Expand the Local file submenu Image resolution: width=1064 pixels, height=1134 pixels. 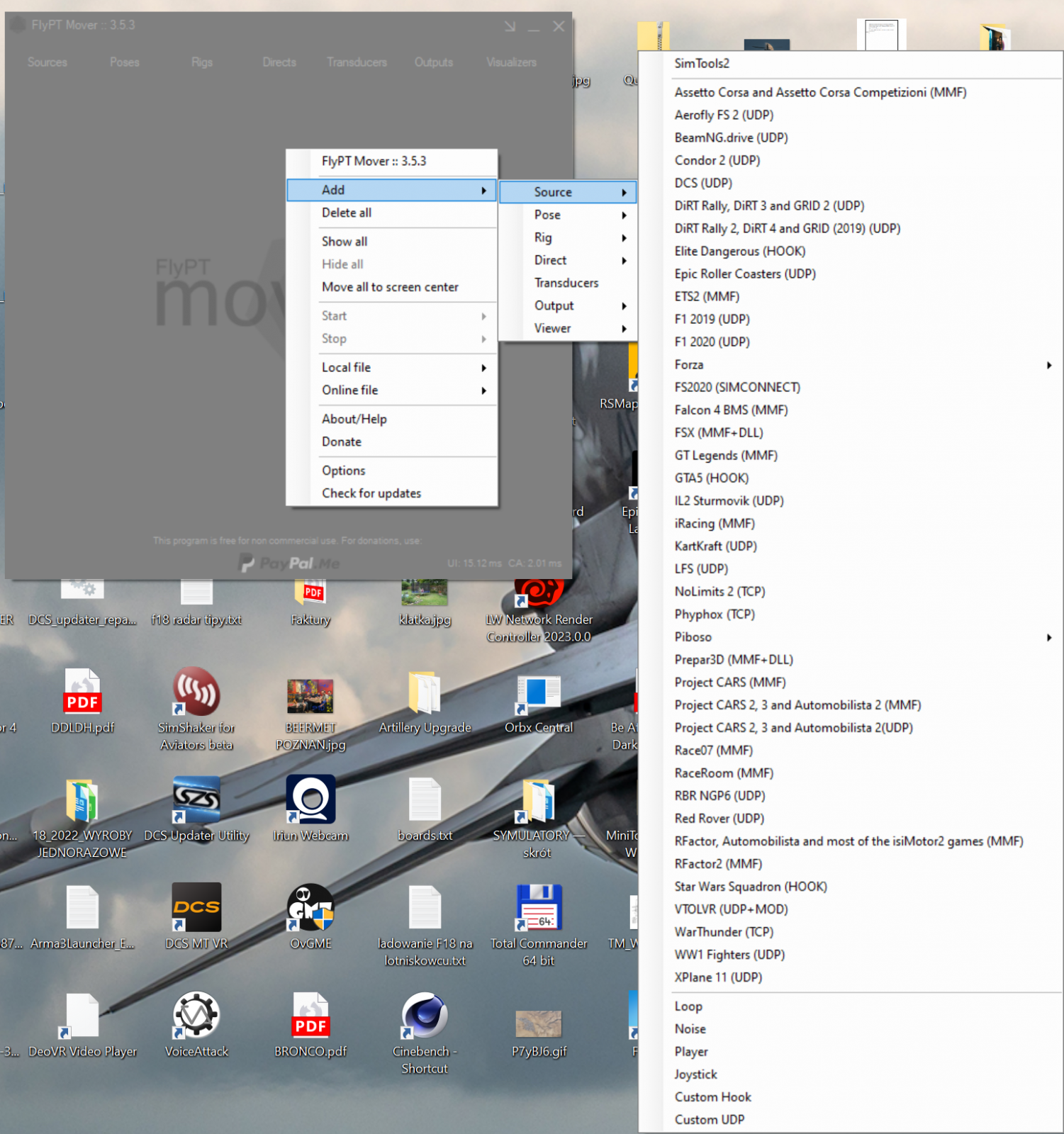392,367
